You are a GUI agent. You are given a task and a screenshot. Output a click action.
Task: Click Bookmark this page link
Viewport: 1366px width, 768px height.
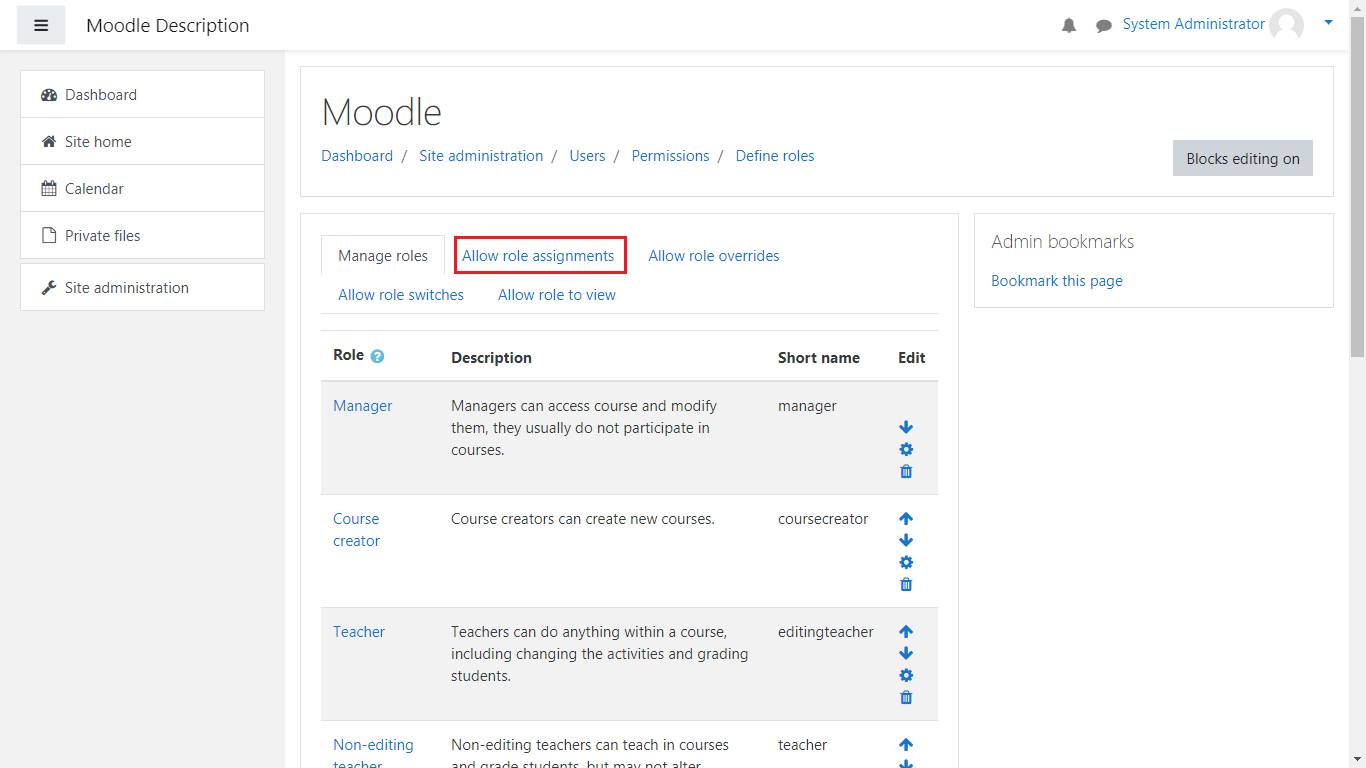(1056, 281)
